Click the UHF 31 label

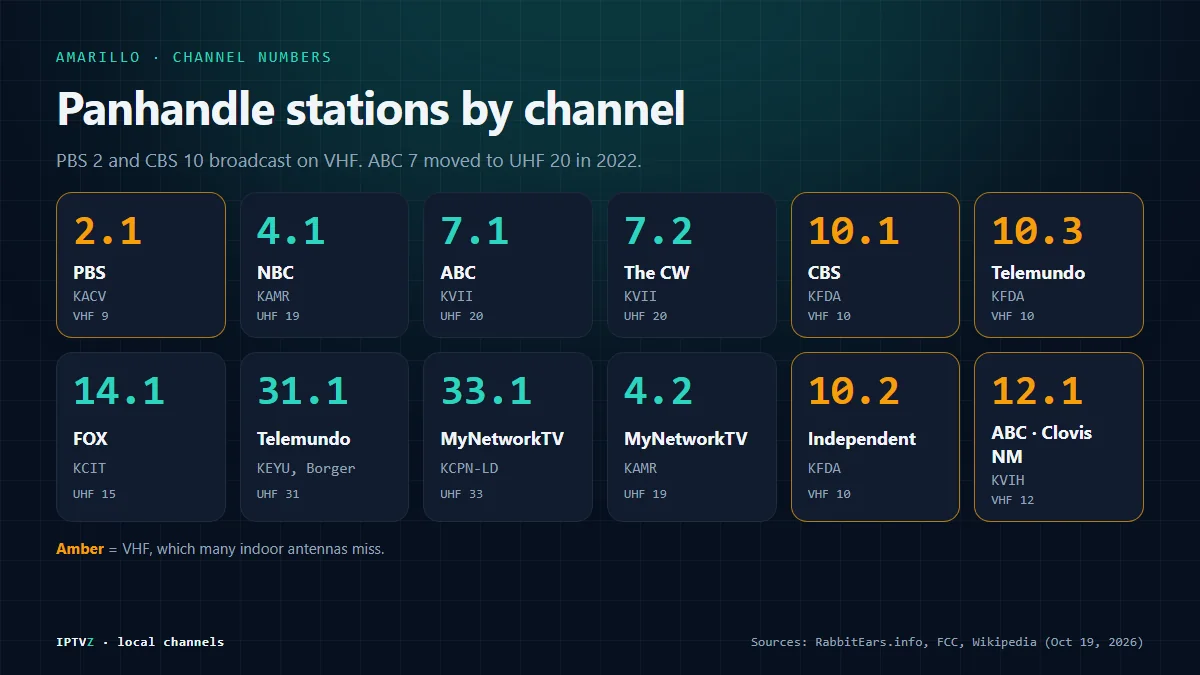coord(278,494)
